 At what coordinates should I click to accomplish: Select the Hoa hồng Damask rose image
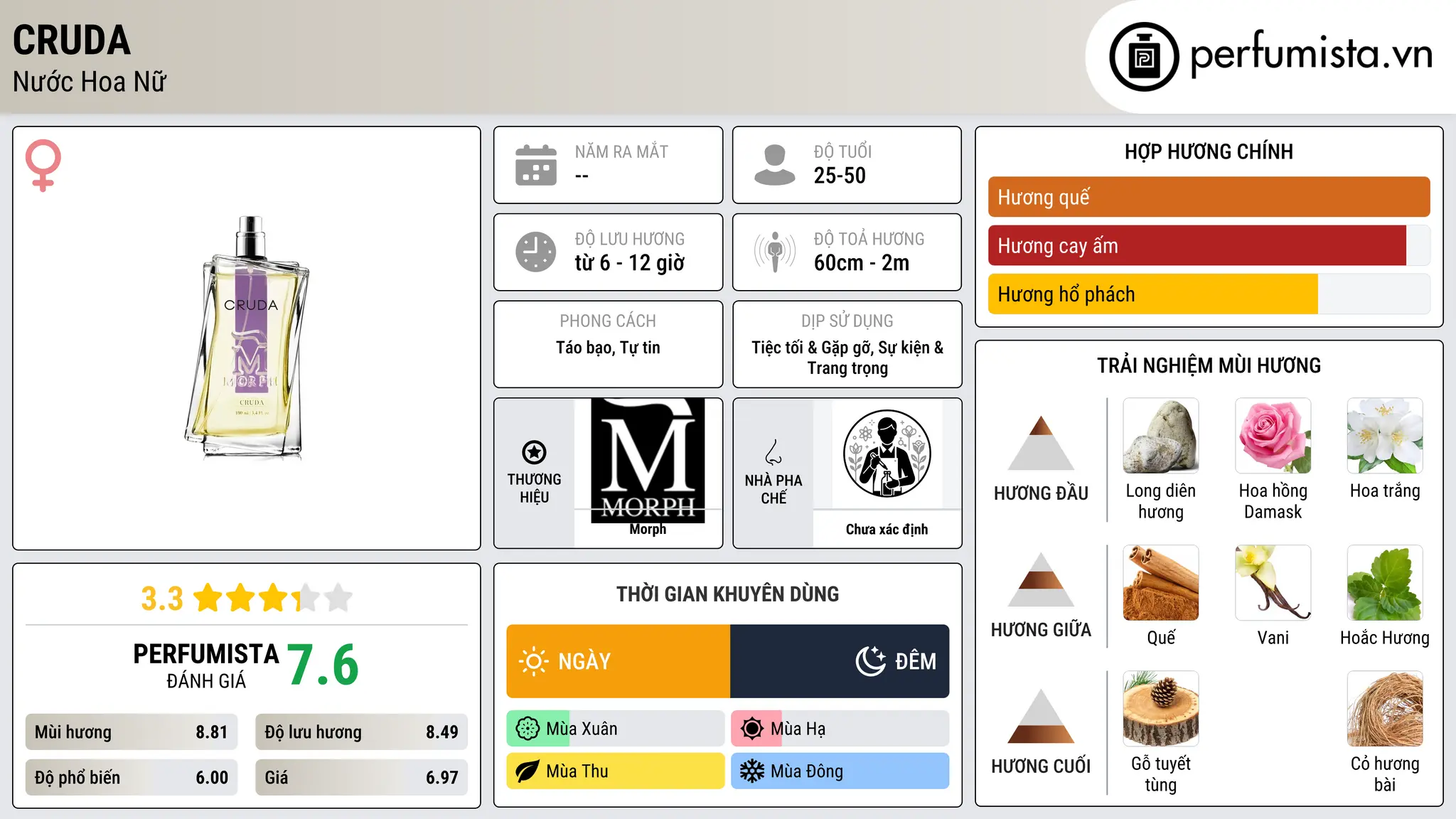click(1273, 436)
